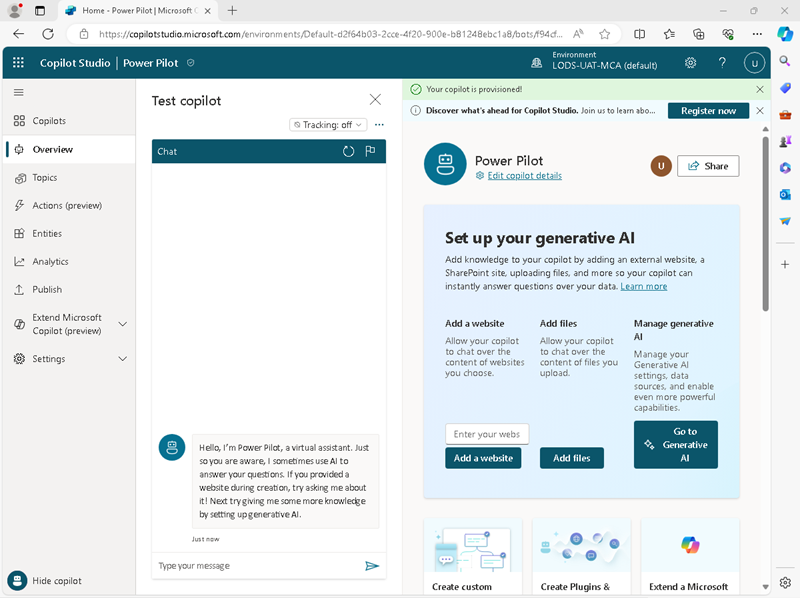Screen dimensions: 800x598
Task: Collapse the left navigation hamburger menu
Action: [19, 92]
